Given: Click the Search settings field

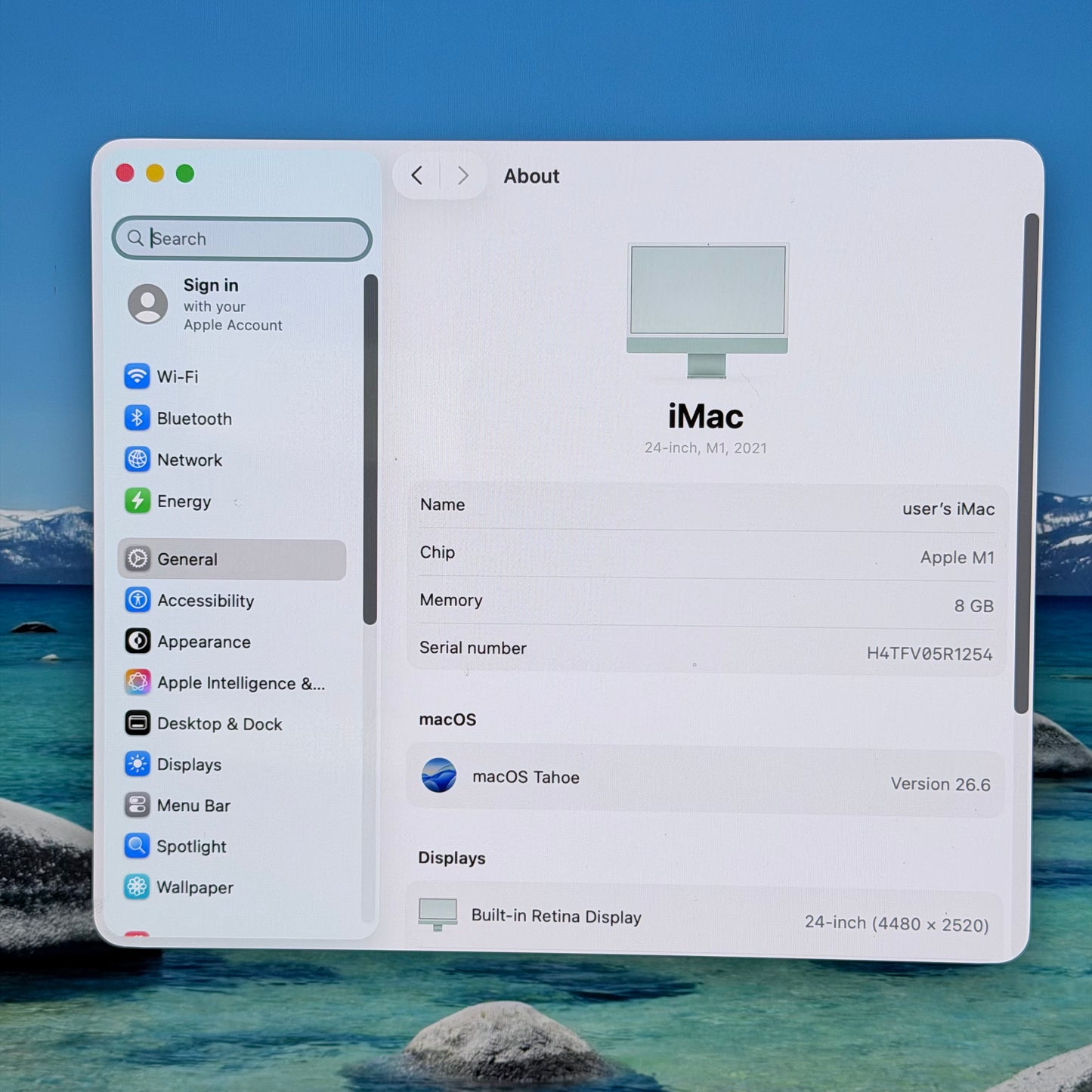Looking at the screenshot, I should (242, 239).
